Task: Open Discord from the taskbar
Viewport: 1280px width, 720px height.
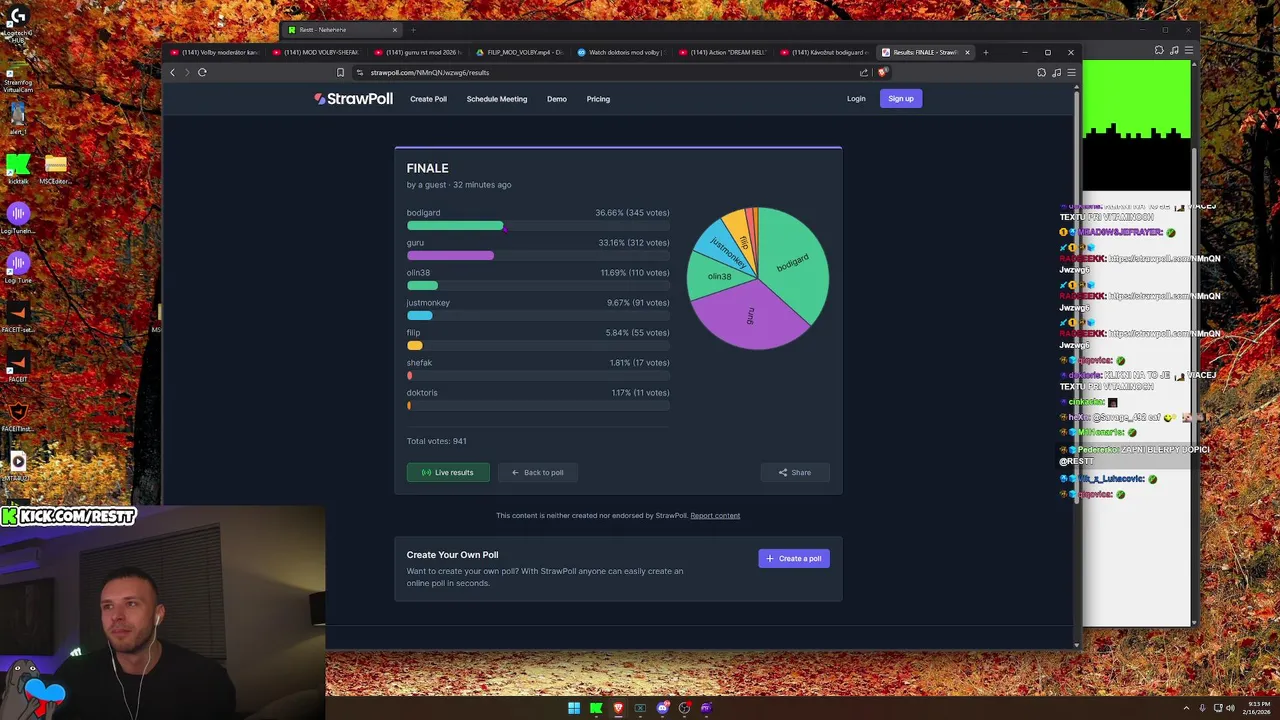Action: (662, 708)
